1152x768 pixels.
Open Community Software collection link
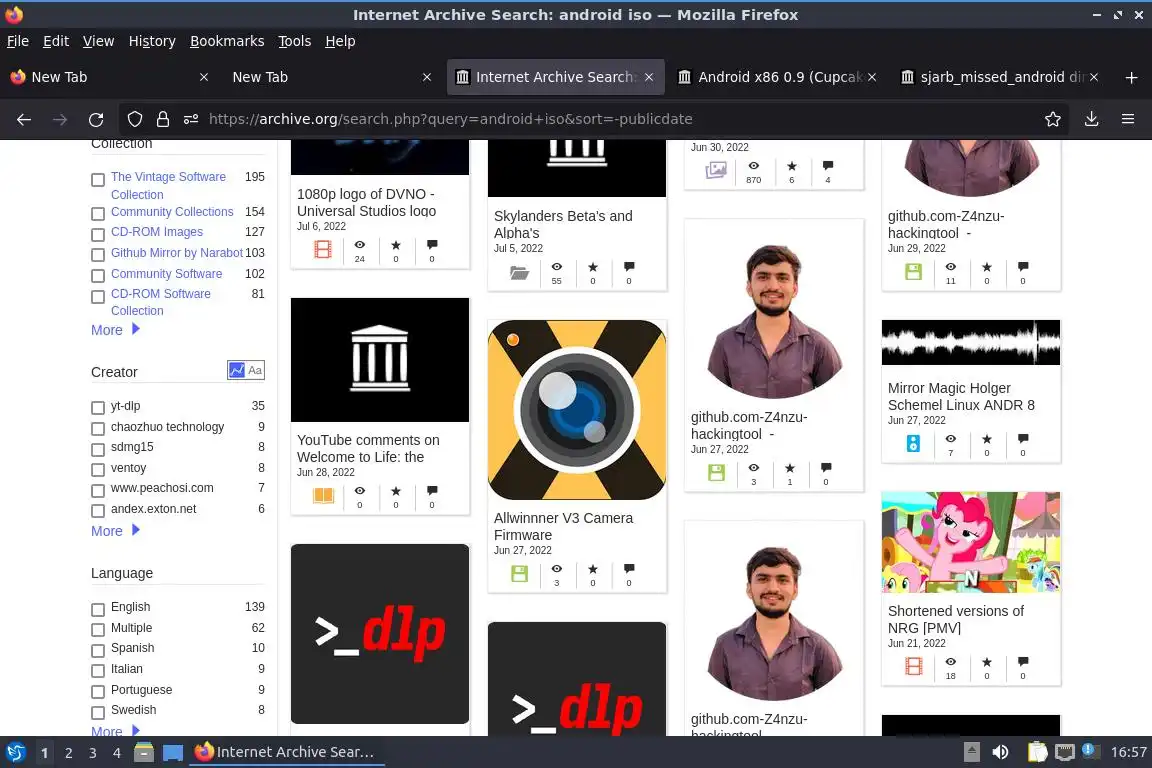tap(167, 273)
